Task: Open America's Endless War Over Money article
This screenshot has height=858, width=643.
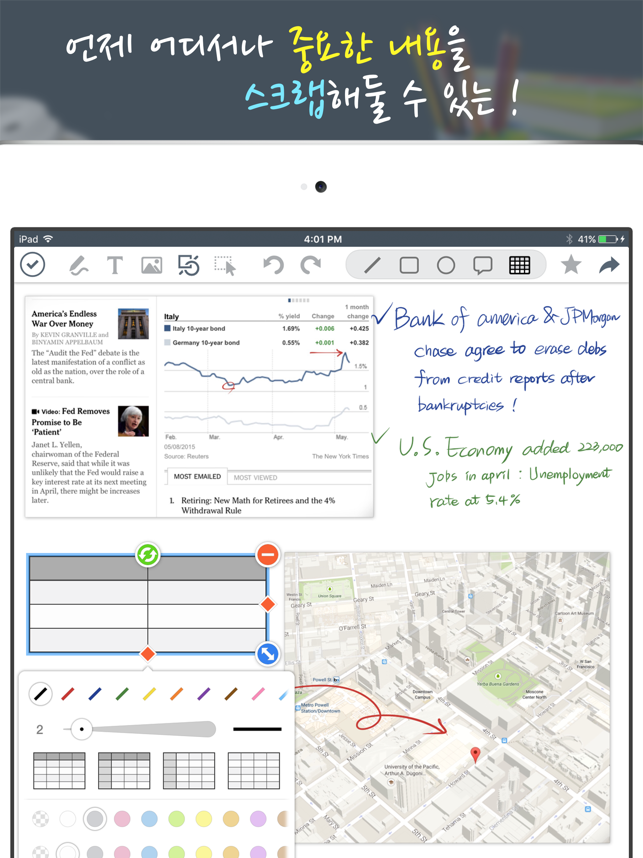Action: point(64,318)
